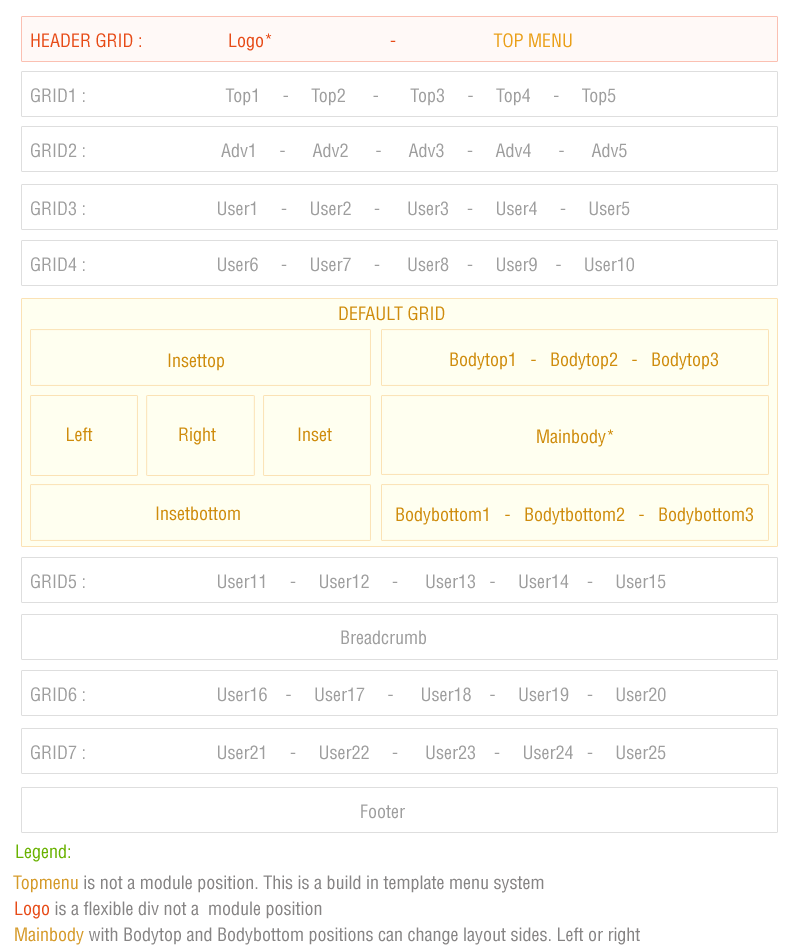Click the green Legend heading
The width and height of the screenshot is (800, 950).
(43, 852)
